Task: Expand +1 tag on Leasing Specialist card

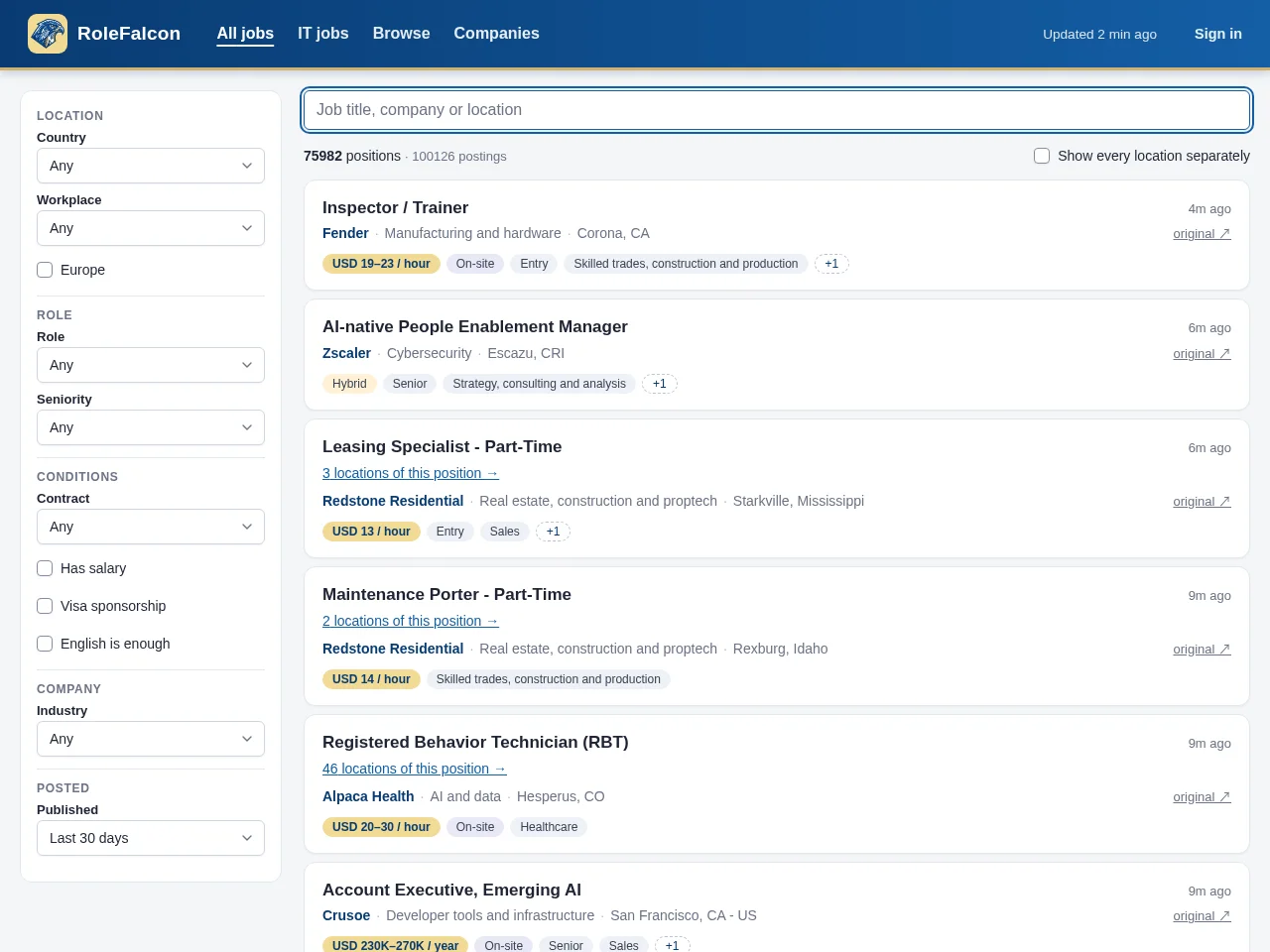Action: pos(553,532)
